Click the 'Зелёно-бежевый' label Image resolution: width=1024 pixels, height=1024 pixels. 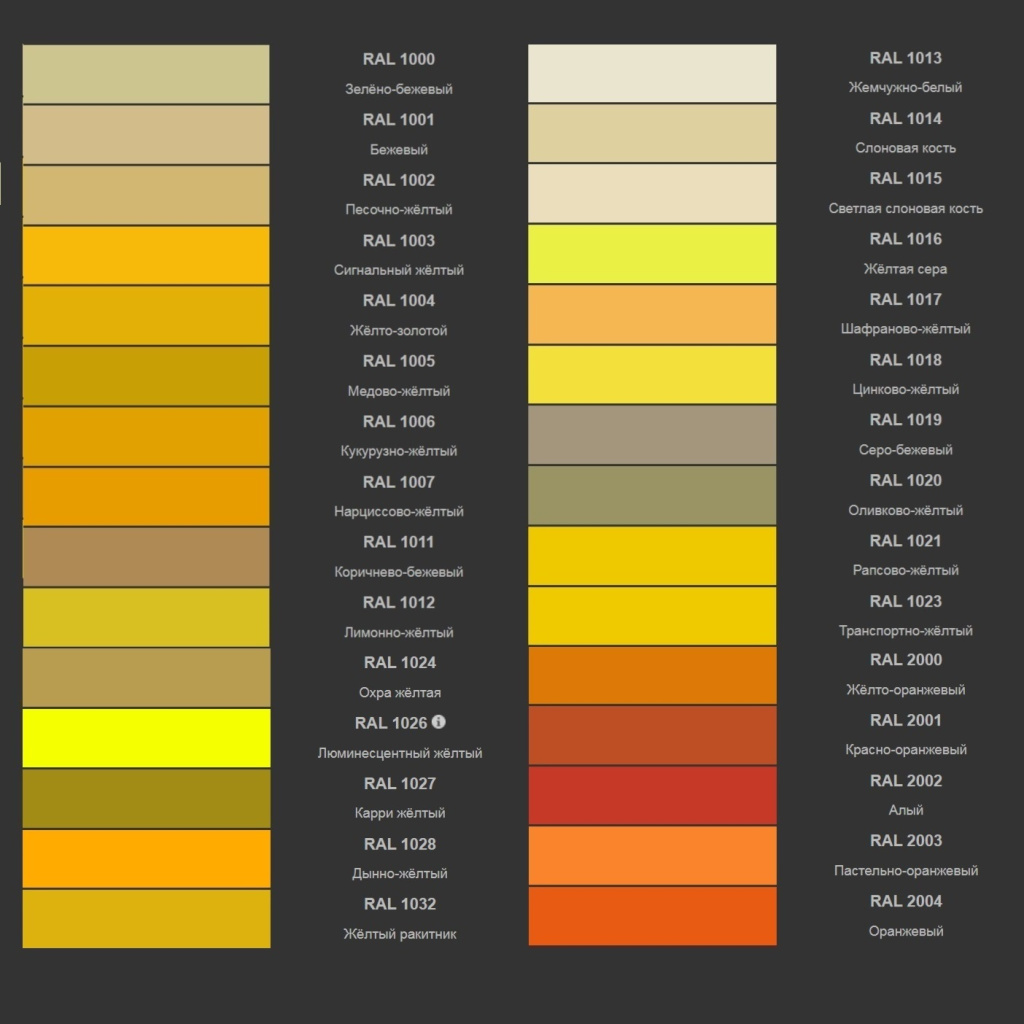pos(398,89)
